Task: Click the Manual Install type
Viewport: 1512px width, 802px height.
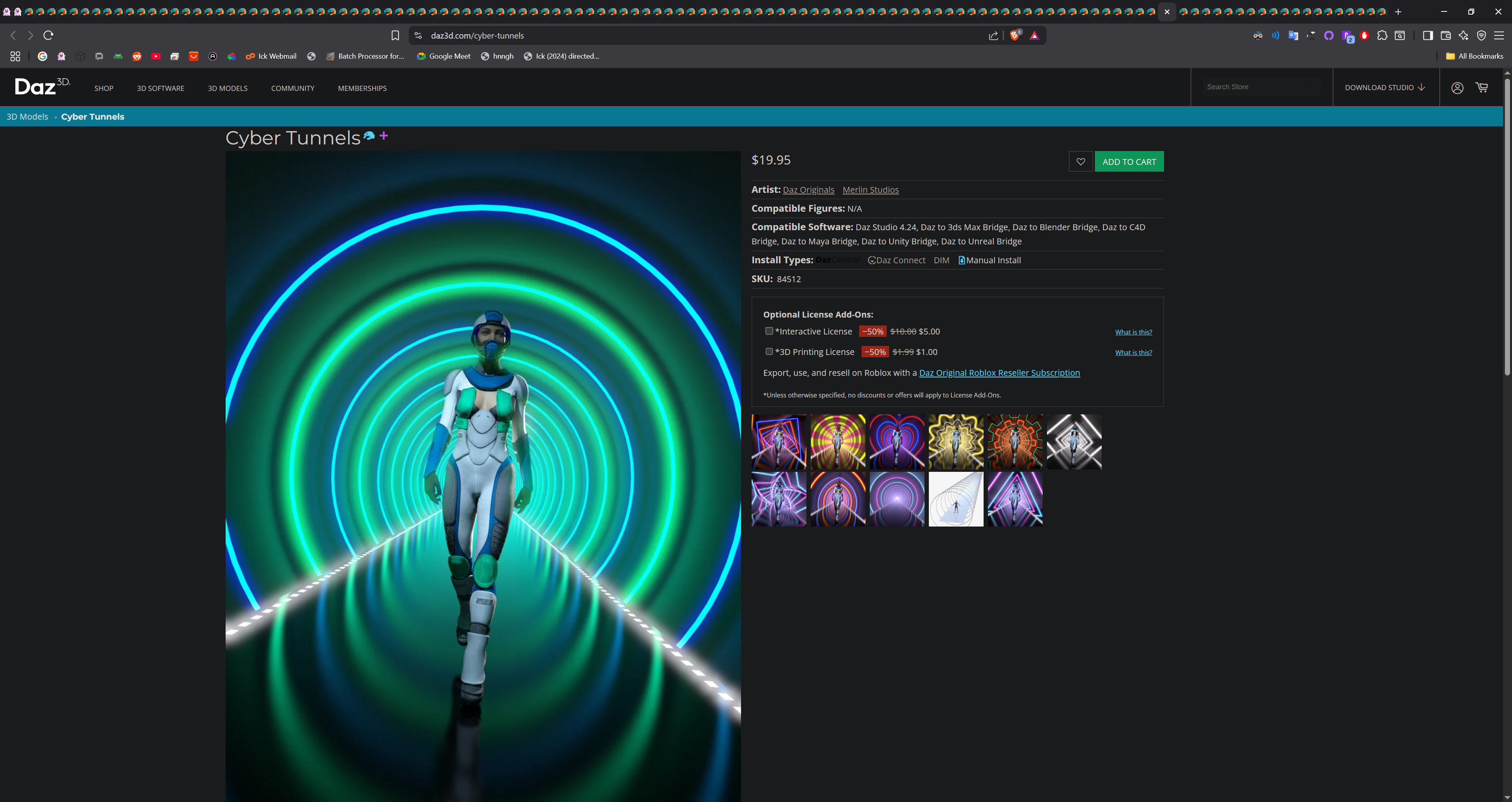Action: coord(989,260)
